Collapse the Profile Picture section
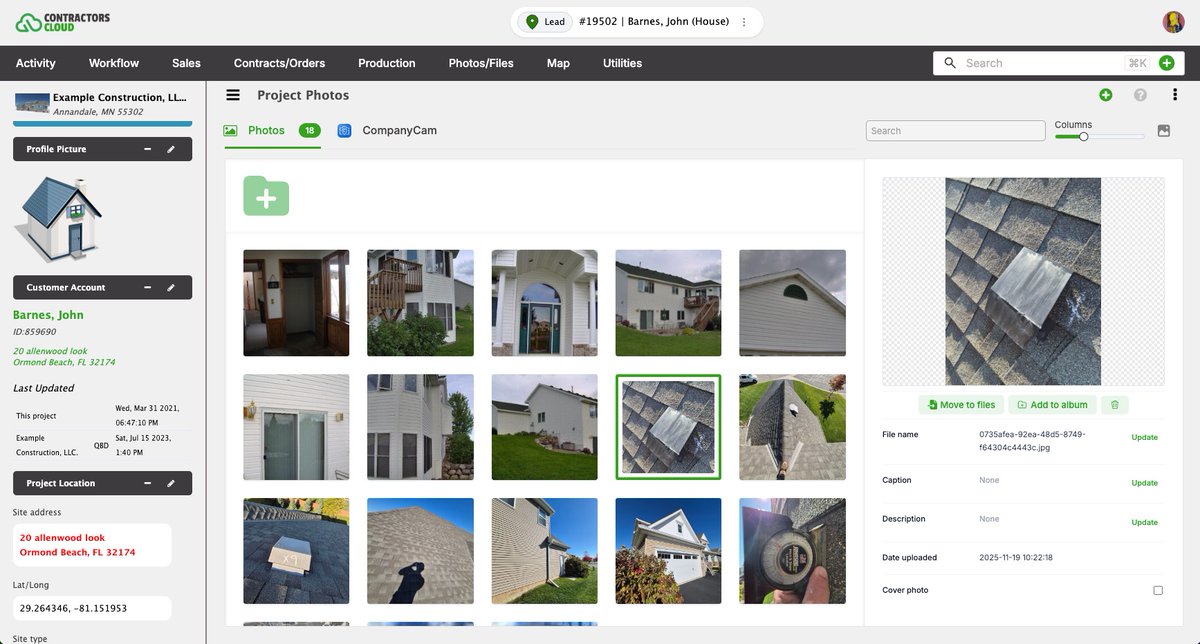The image size is (1200, 644). click(147, 149)
